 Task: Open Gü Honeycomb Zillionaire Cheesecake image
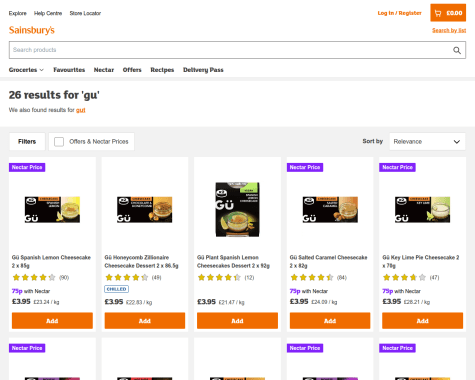[x=145, y=210]
